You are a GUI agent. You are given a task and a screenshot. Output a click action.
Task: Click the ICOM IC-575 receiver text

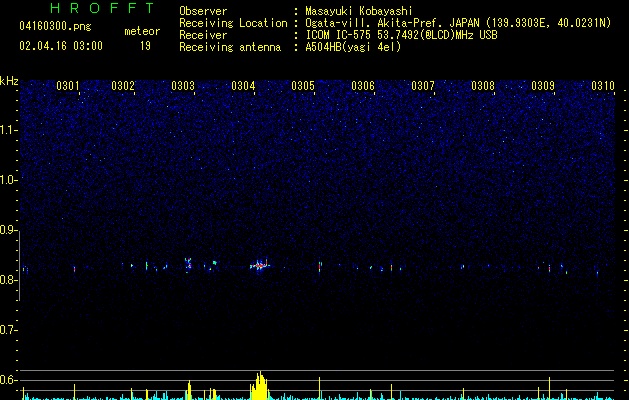(x=401, y=35)
